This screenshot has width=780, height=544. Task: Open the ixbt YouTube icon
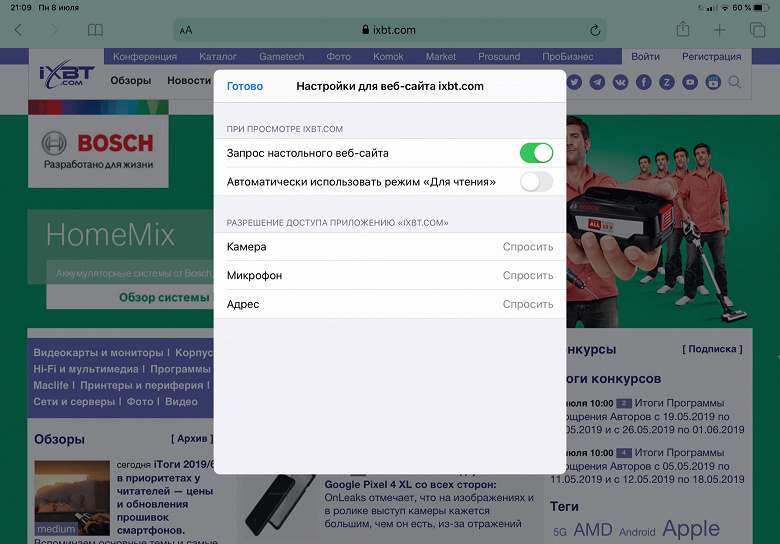tap(690, 82)
